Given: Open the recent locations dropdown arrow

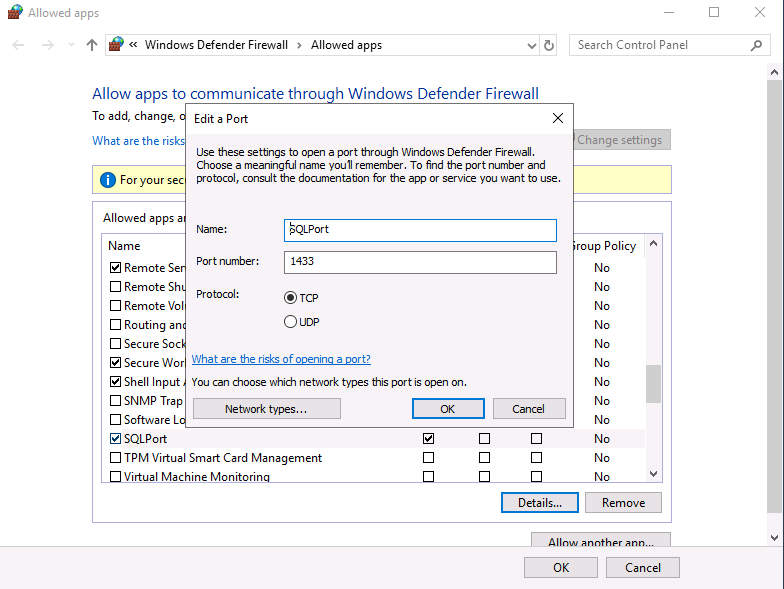Looking at the screenshot, I should (x=72, y=45).
